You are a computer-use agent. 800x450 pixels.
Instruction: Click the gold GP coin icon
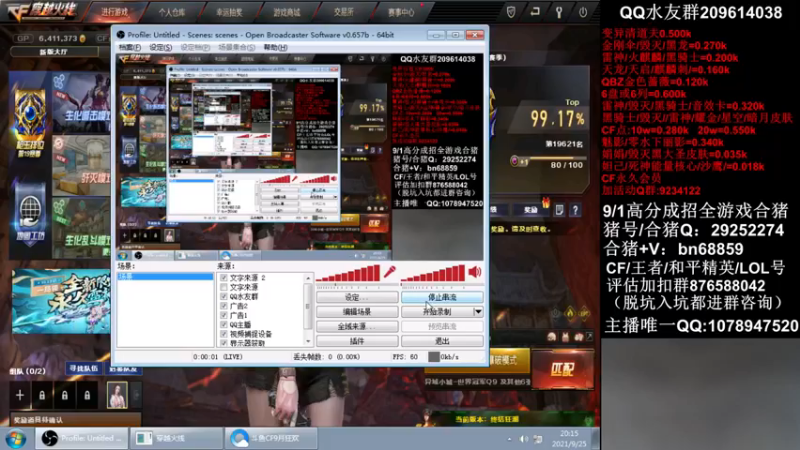pyautogui.click(x=83, y=38)
